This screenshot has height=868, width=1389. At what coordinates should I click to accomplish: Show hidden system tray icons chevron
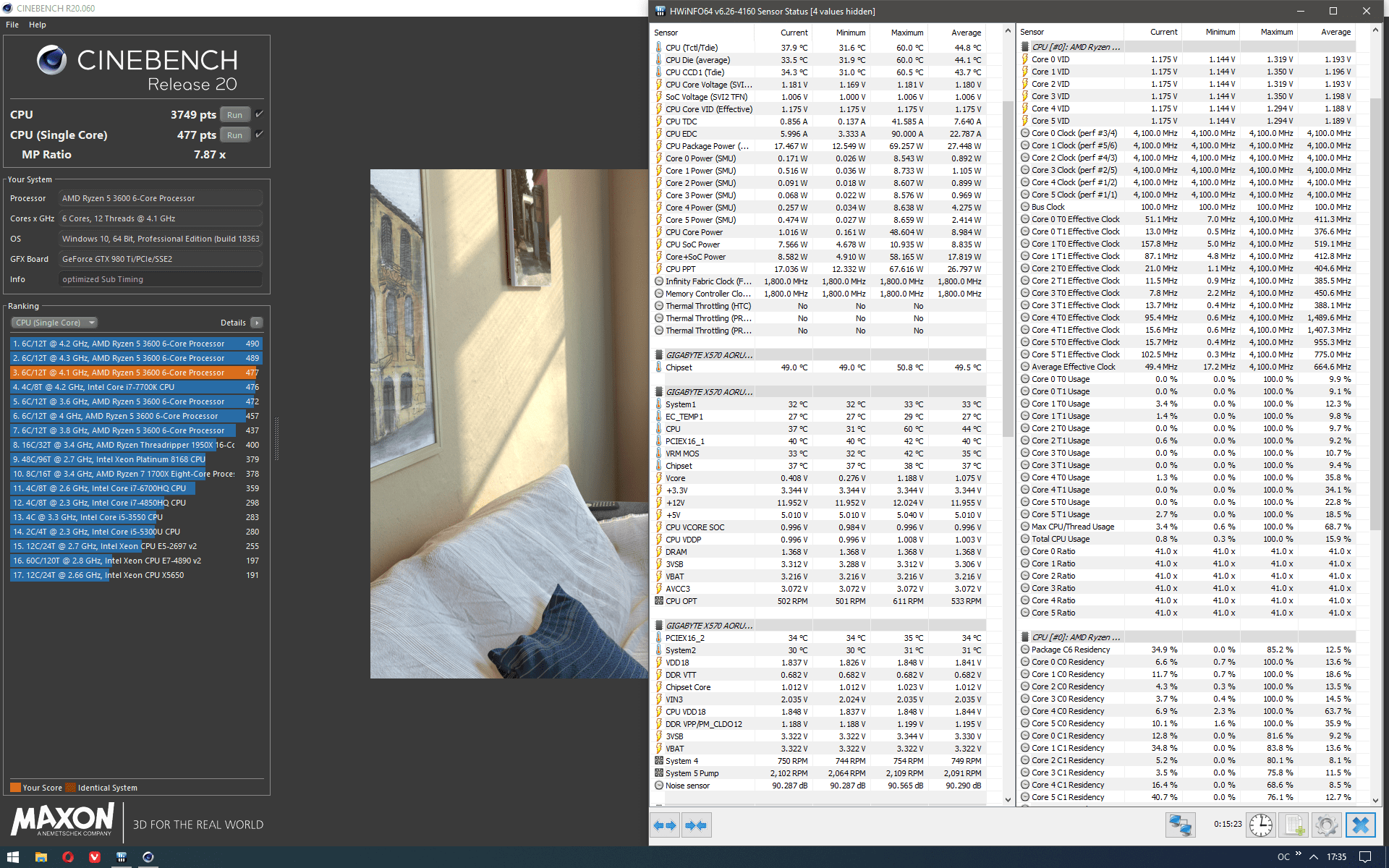click(1314, 857)
